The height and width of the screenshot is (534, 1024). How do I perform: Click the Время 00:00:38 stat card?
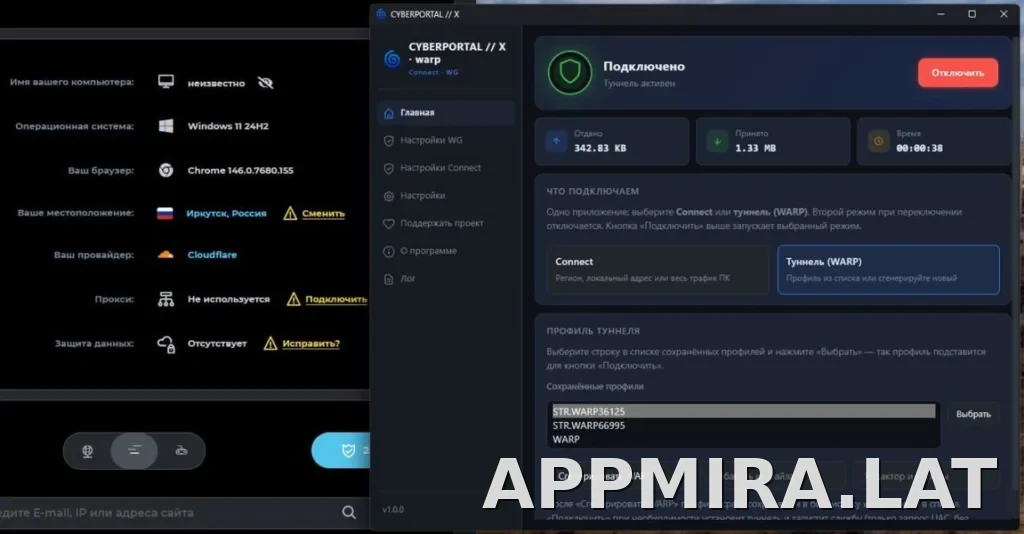point(934,141)
